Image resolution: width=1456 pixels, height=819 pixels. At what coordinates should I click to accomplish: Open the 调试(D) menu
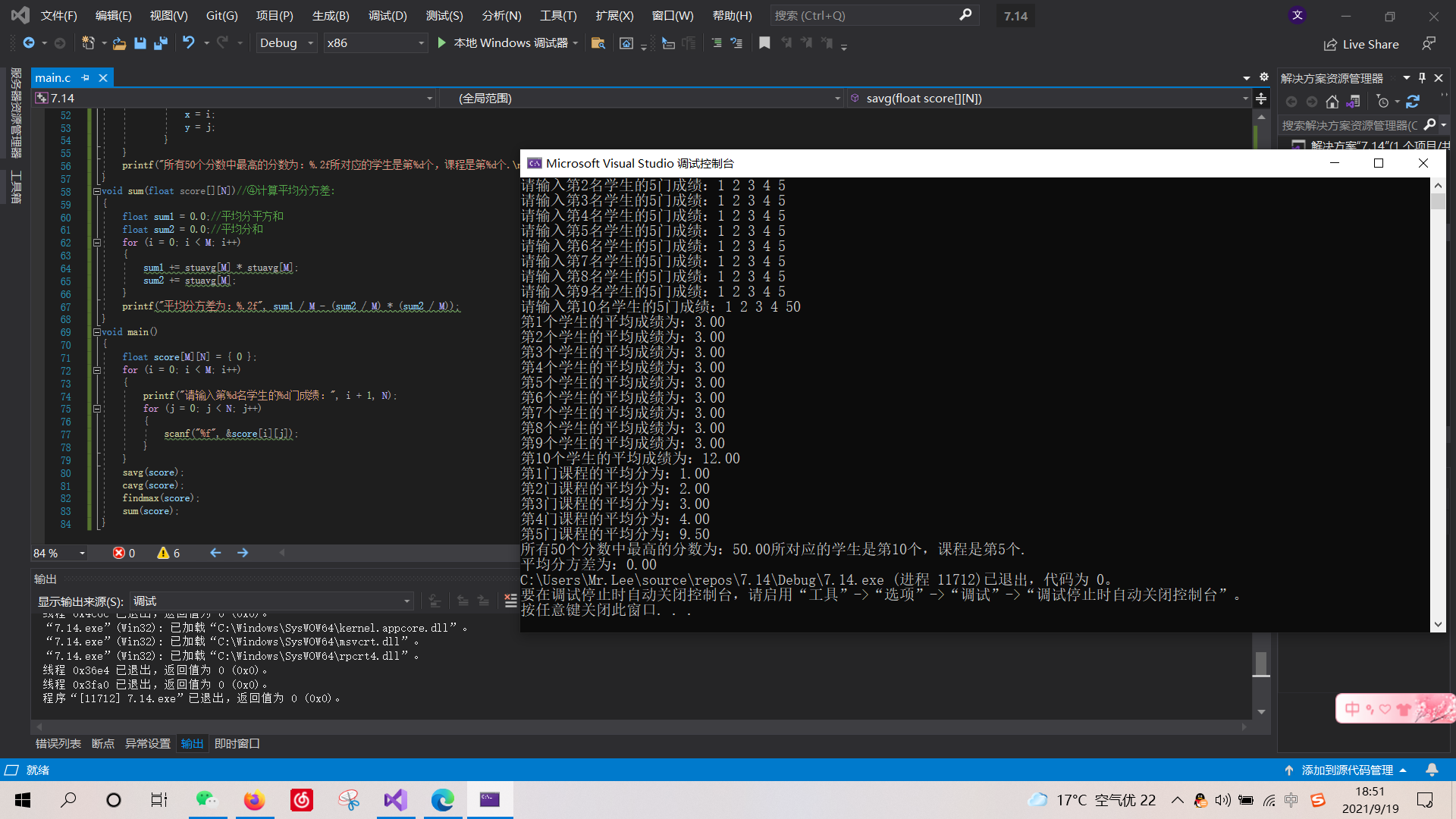click(x=387, y=15)
